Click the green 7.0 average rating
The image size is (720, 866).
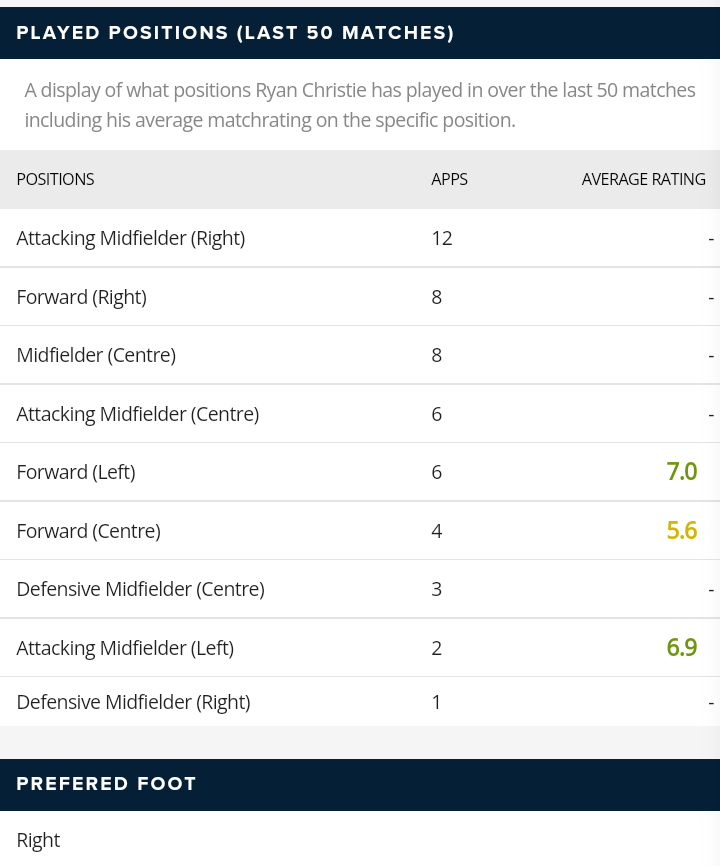point(681,472)
